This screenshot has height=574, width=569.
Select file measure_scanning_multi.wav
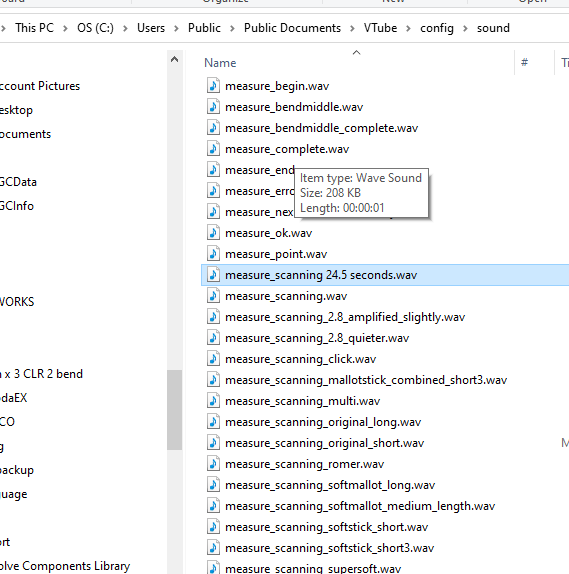(302, 401)
